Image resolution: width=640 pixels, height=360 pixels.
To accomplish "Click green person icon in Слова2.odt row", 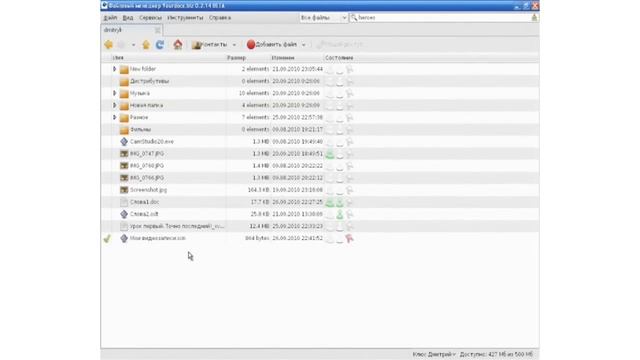I will 340,214.
